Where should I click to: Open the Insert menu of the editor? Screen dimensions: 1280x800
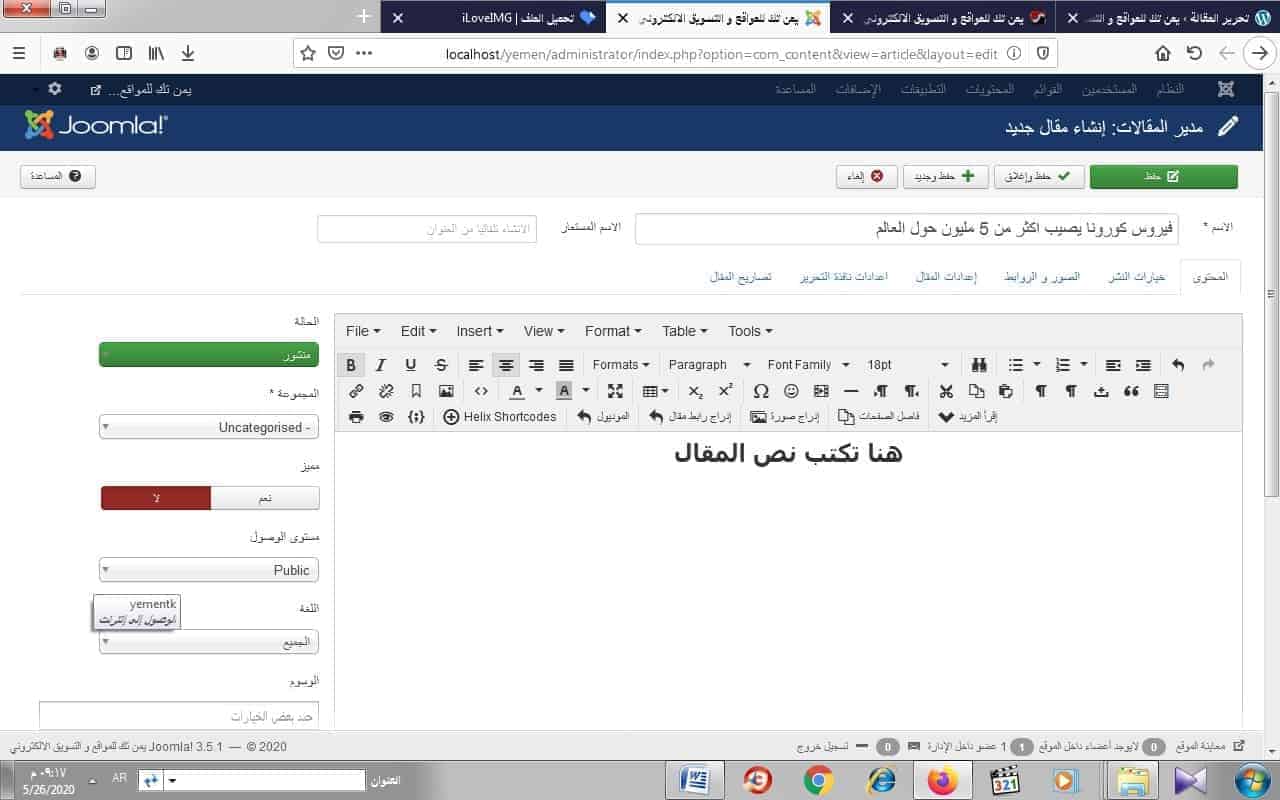click(x=479, y=331)
